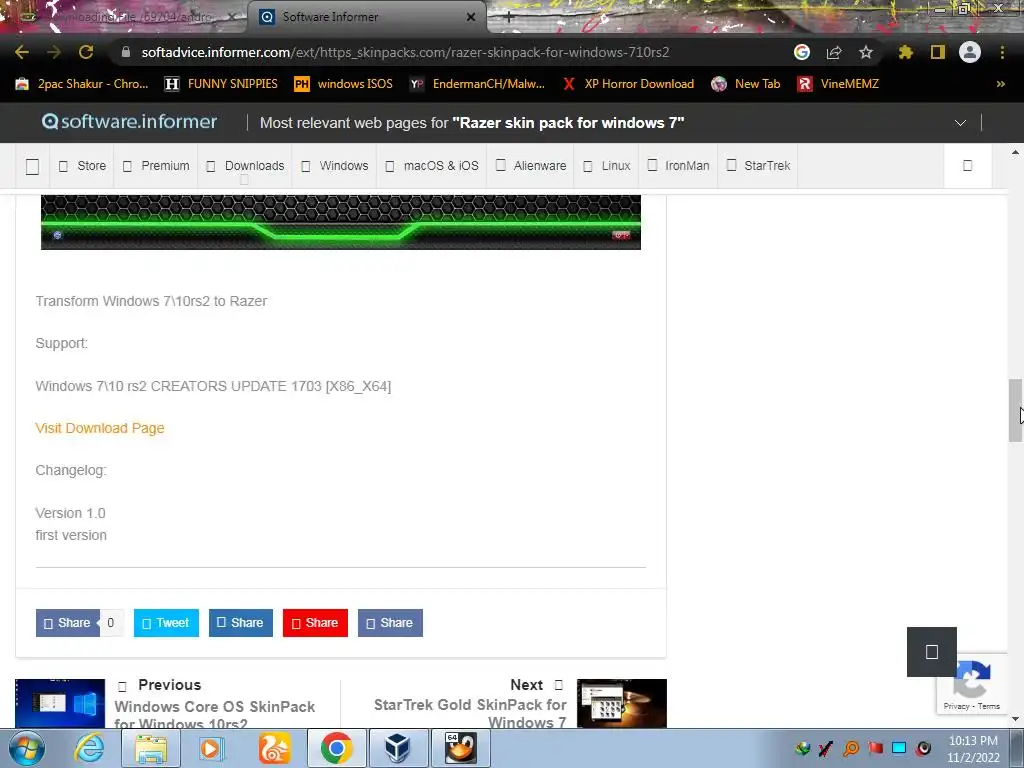Click the Windows Core OS SkinPack thumbnail
Viewport: 1024px width, 768px height.
click(x=60, y=703)
